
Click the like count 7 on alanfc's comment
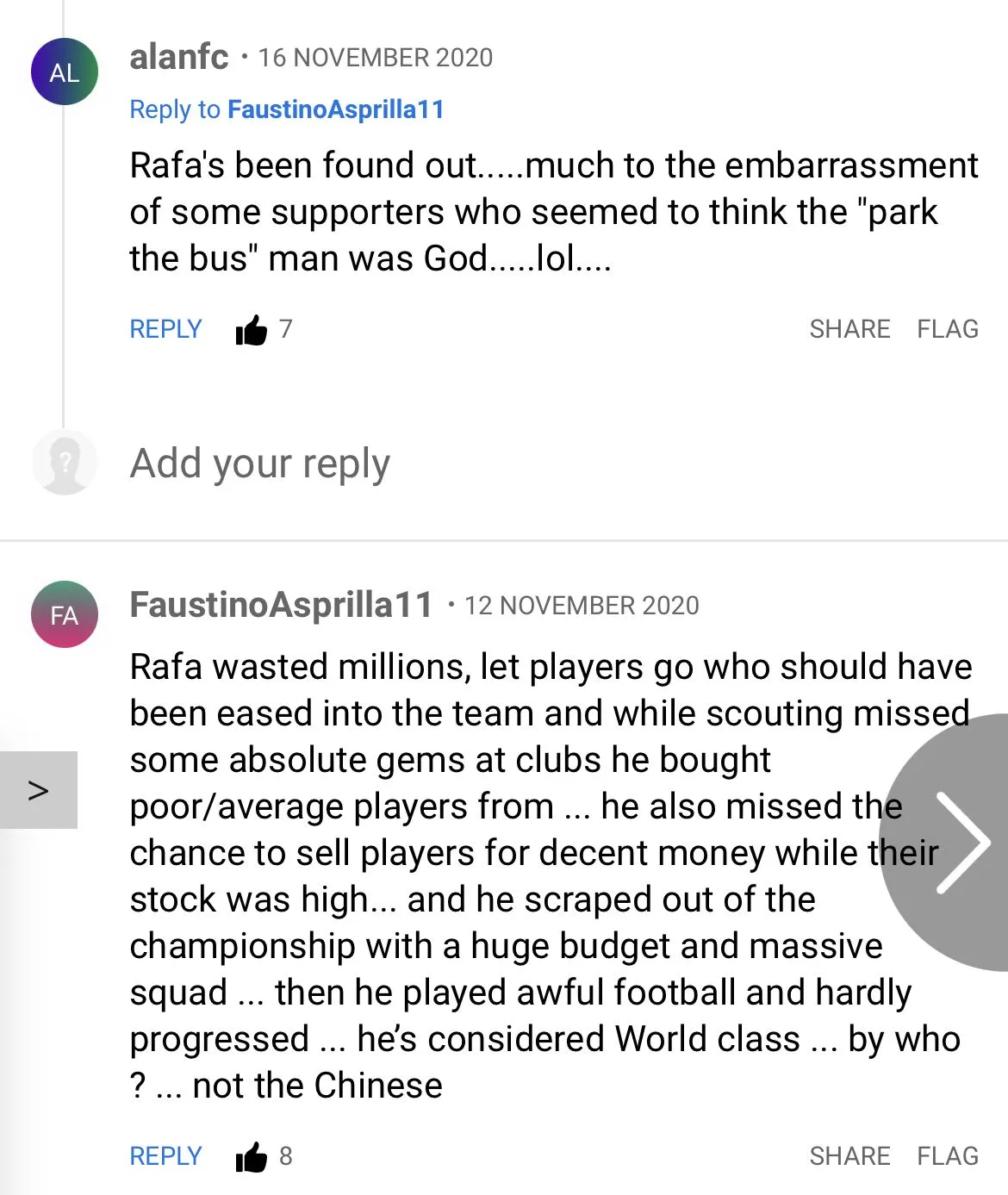[x=286, y=328]
